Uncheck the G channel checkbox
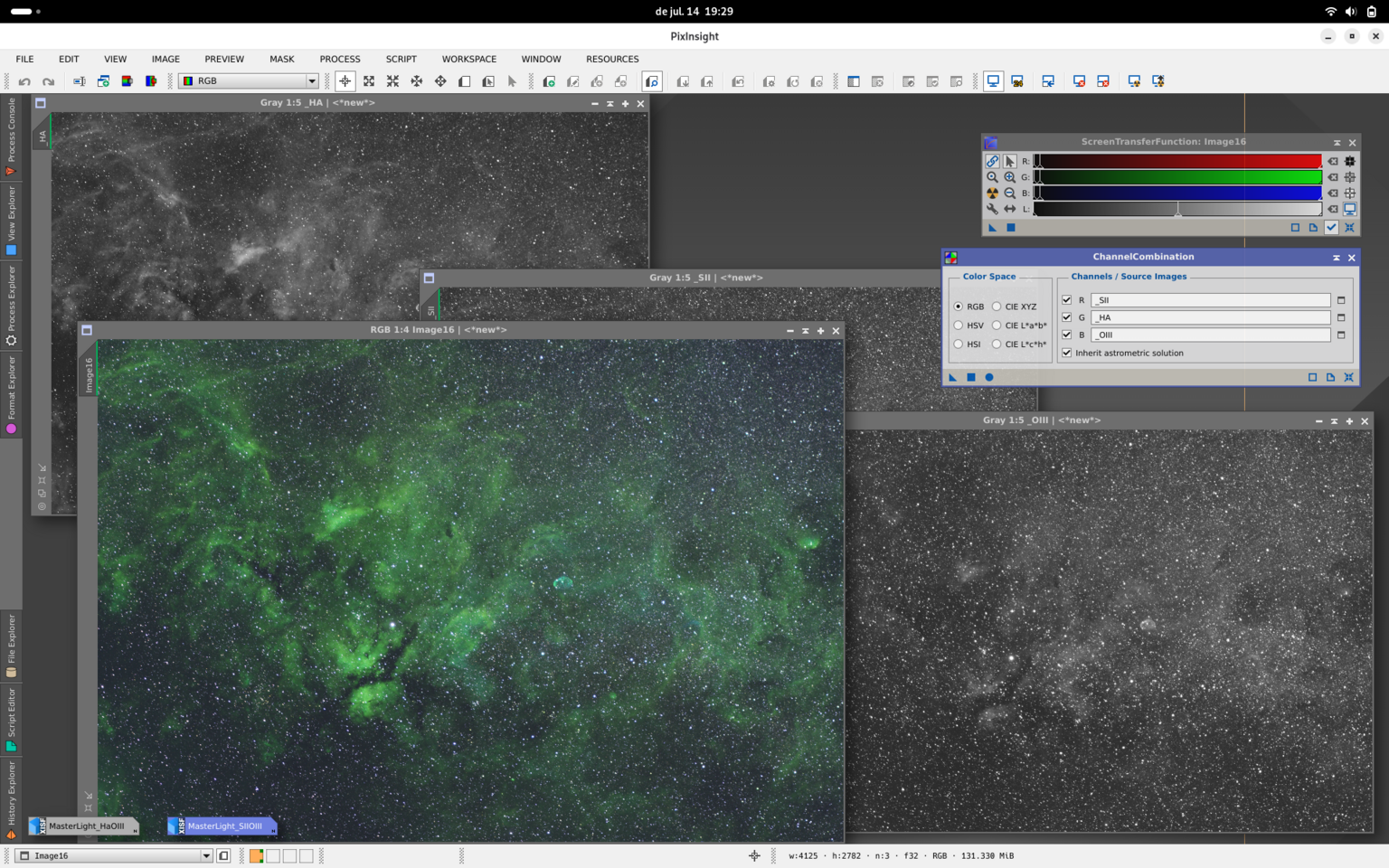The image size is (1389, 868). [x=1067, y=317]
